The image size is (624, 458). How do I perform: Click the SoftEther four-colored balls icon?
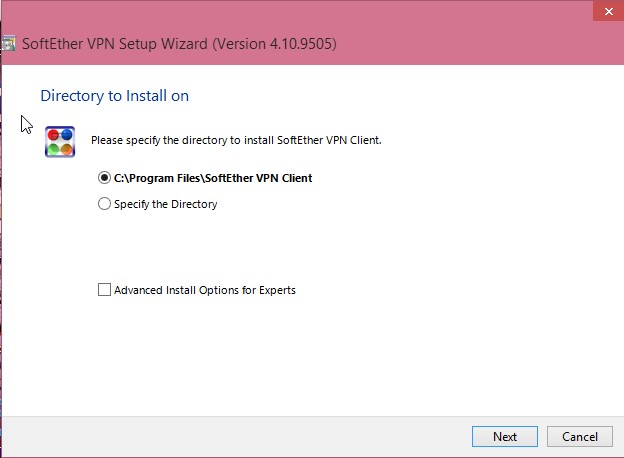point(60,142)
